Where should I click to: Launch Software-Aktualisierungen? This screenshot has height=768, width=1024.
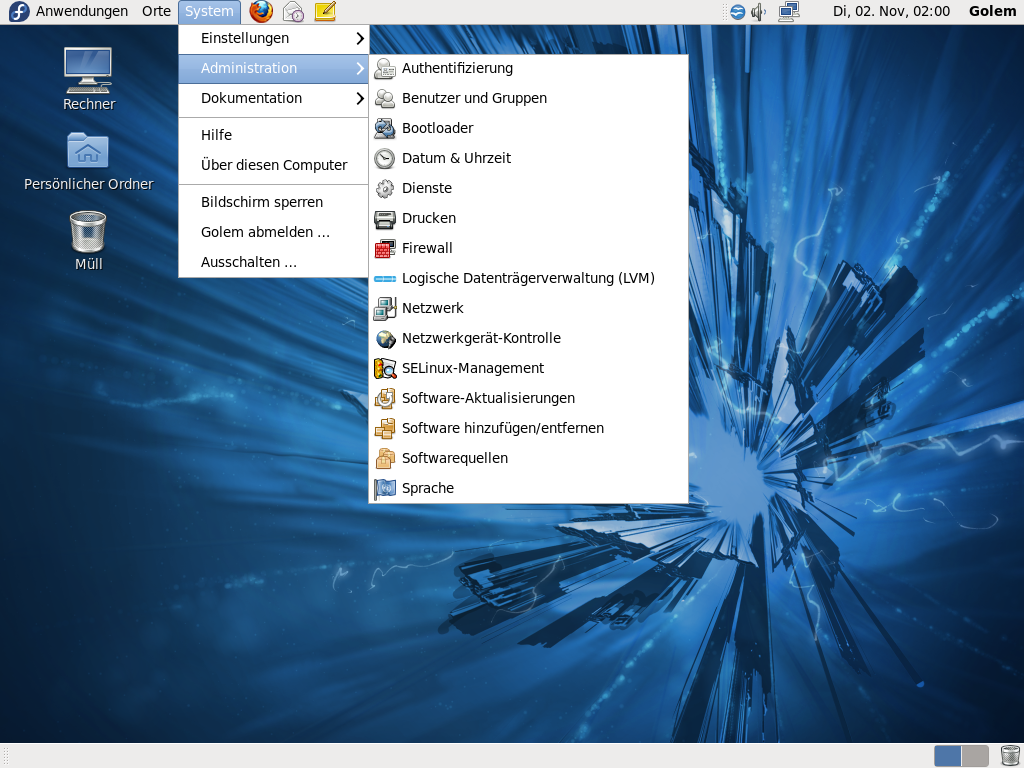[x=489, y=398]
